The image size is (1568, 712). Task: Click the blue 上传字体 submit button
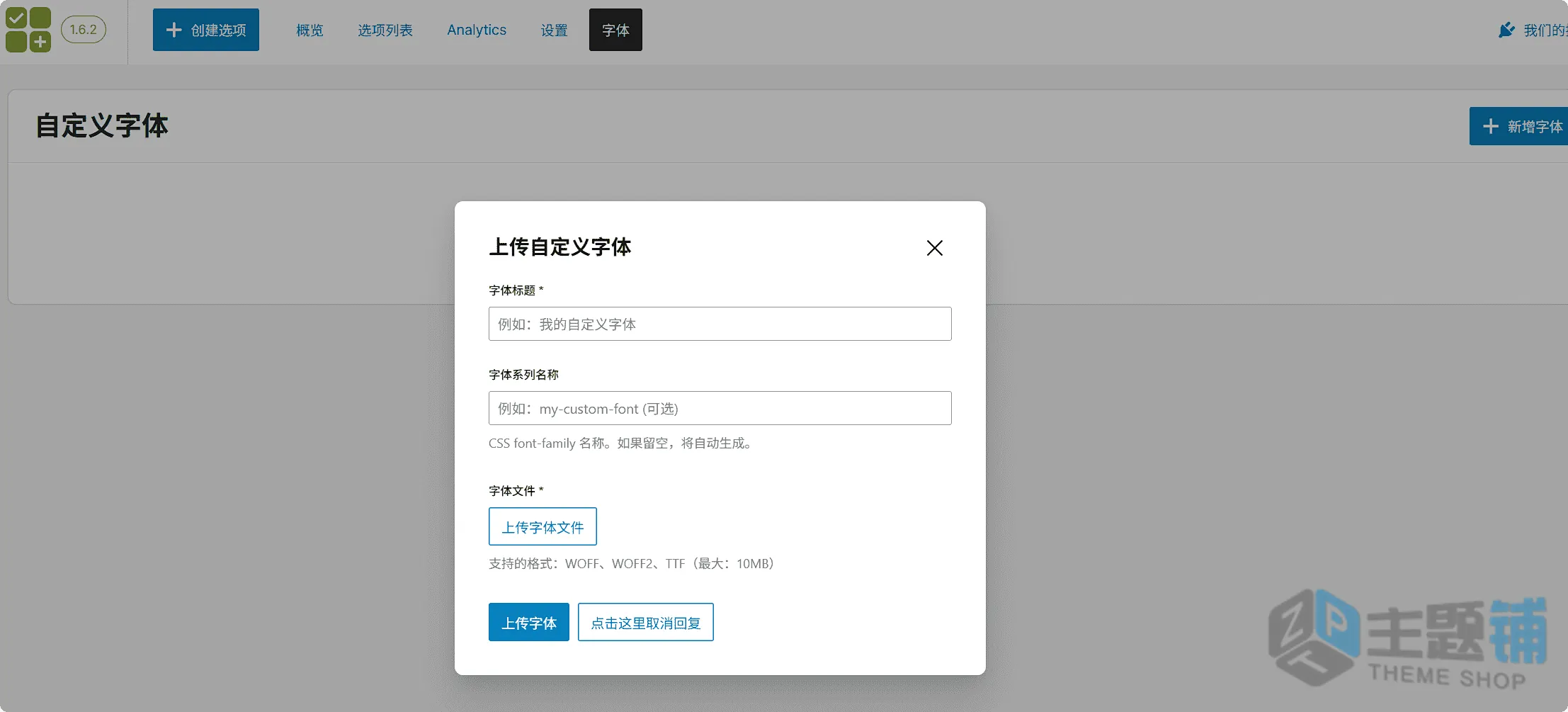[x=529, y=622]
